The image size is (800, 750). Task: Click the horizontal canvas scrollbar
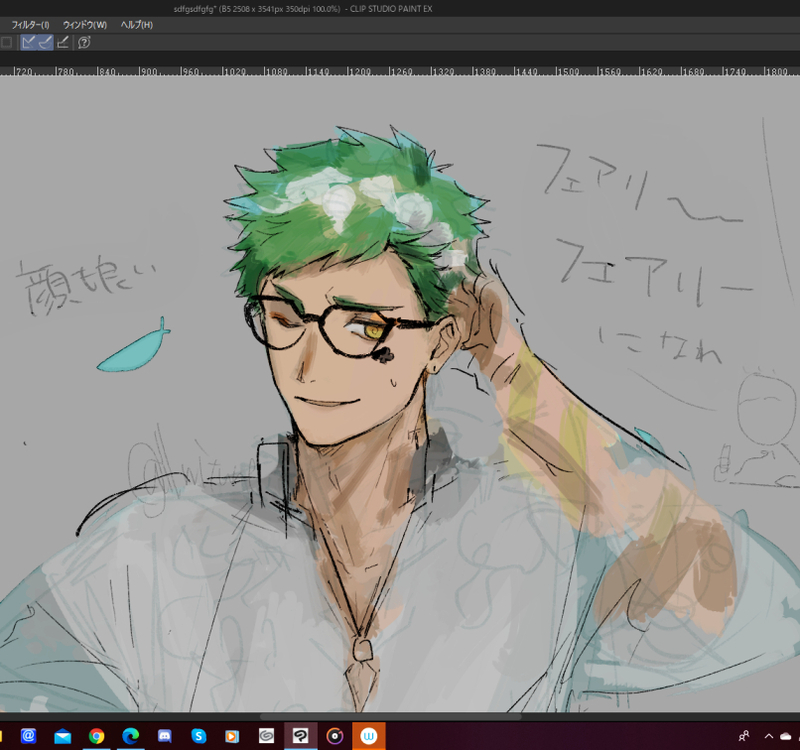click(x=391, y=716)
